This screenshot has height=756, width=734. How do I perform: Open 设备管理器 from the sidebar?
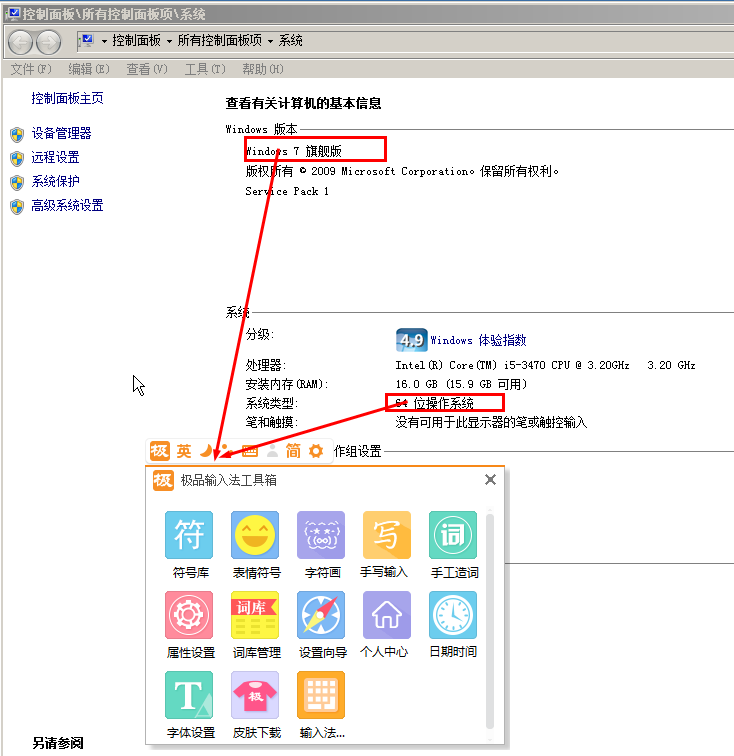pos(61,133)
